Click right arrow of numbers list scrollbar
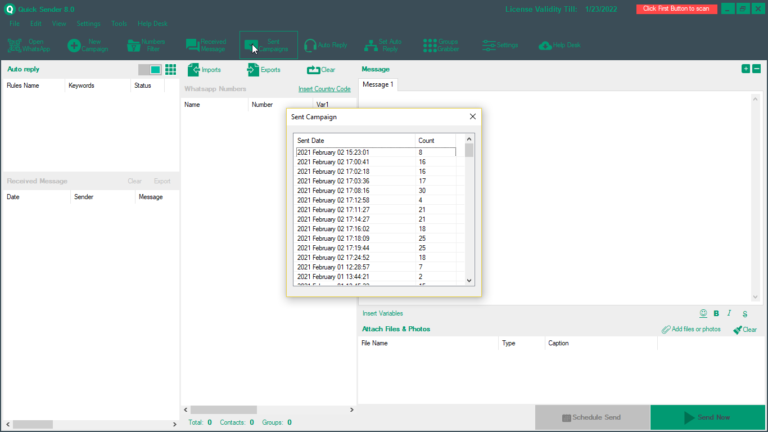 point(351,409)
